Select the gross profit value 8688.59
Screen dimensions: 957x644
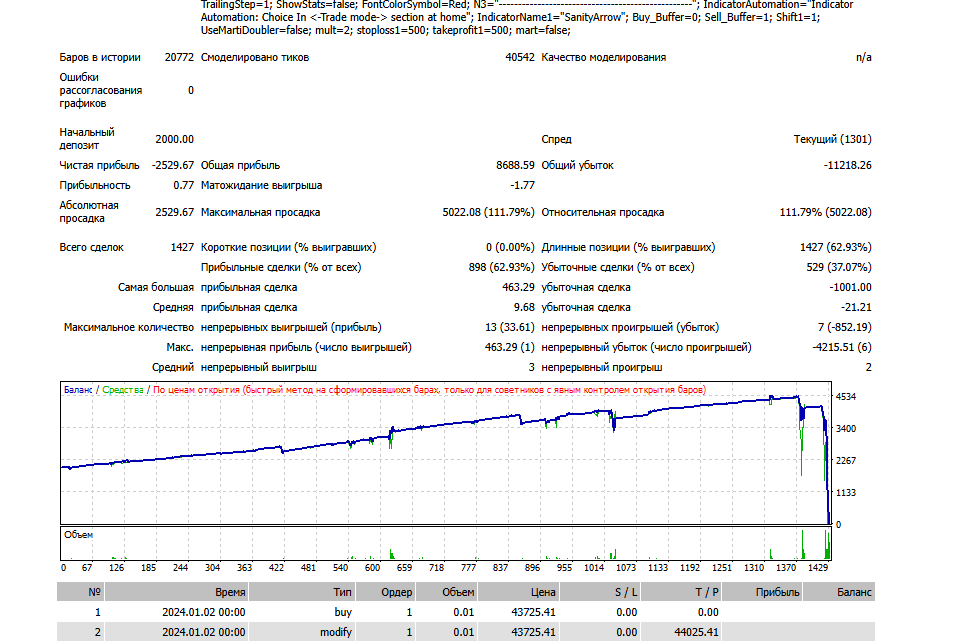pyautogui.click(x=515, y=165)
